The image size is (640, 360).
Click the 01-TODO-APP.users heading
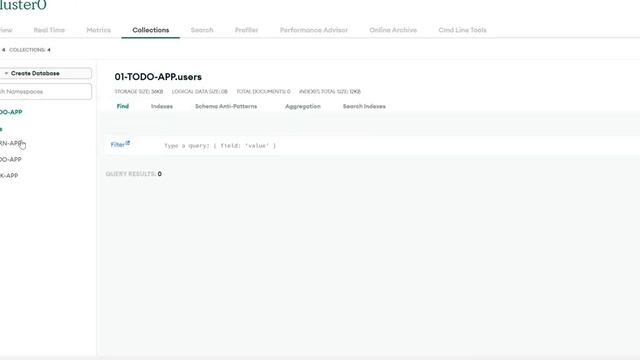tap(158, 77)
